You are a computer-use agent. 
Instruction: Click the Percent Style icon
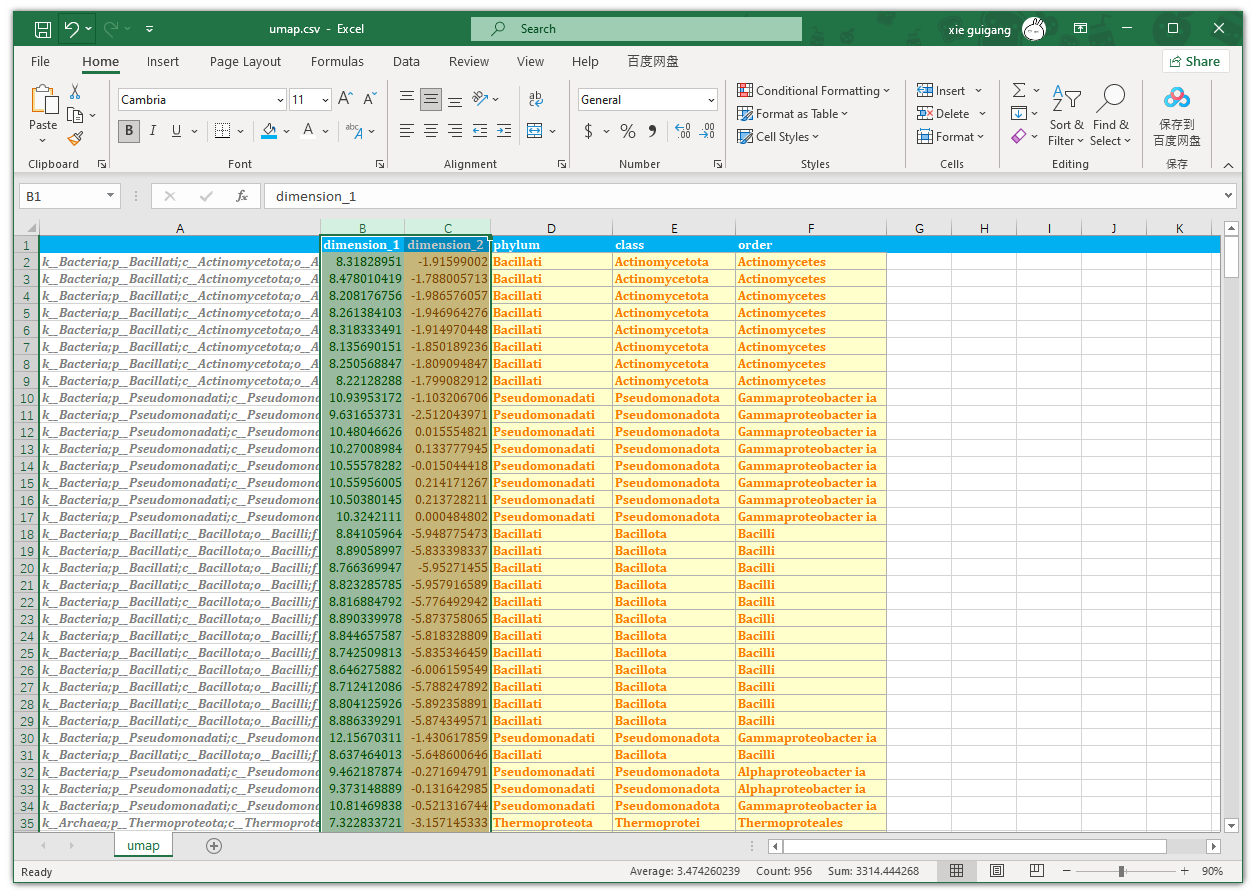[x=627, y=131]
